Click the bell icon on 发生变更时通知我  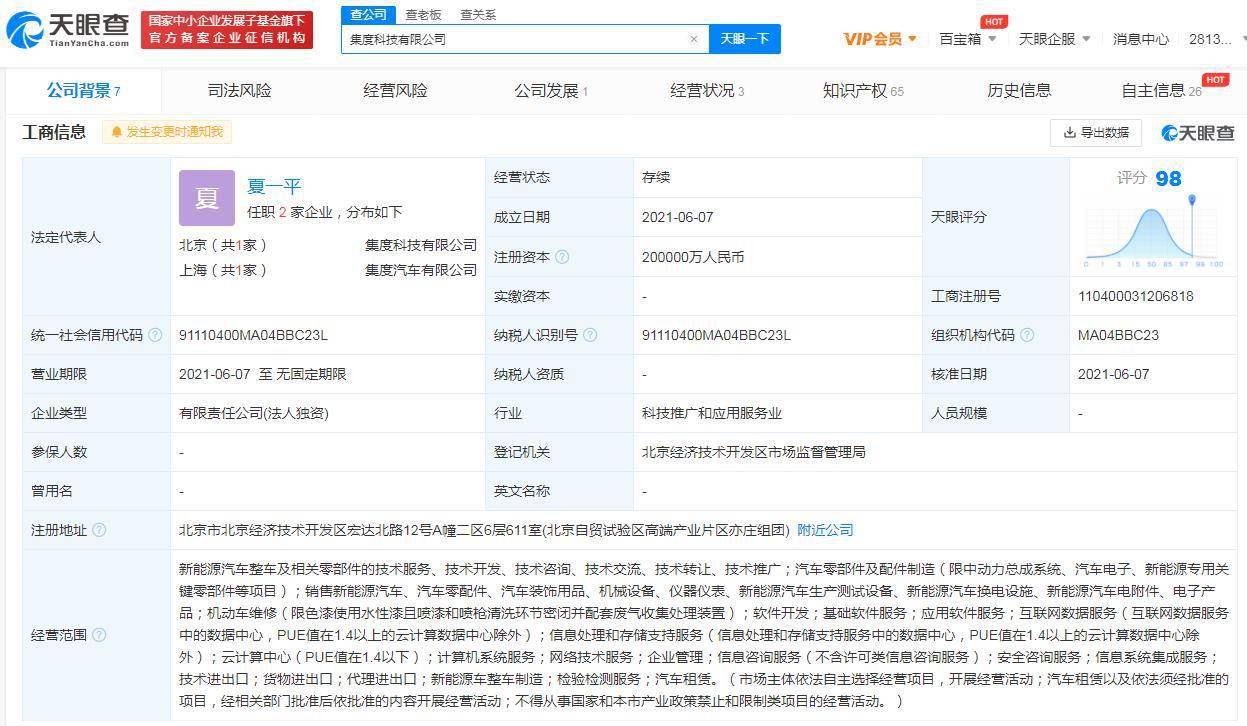(118, 132)
